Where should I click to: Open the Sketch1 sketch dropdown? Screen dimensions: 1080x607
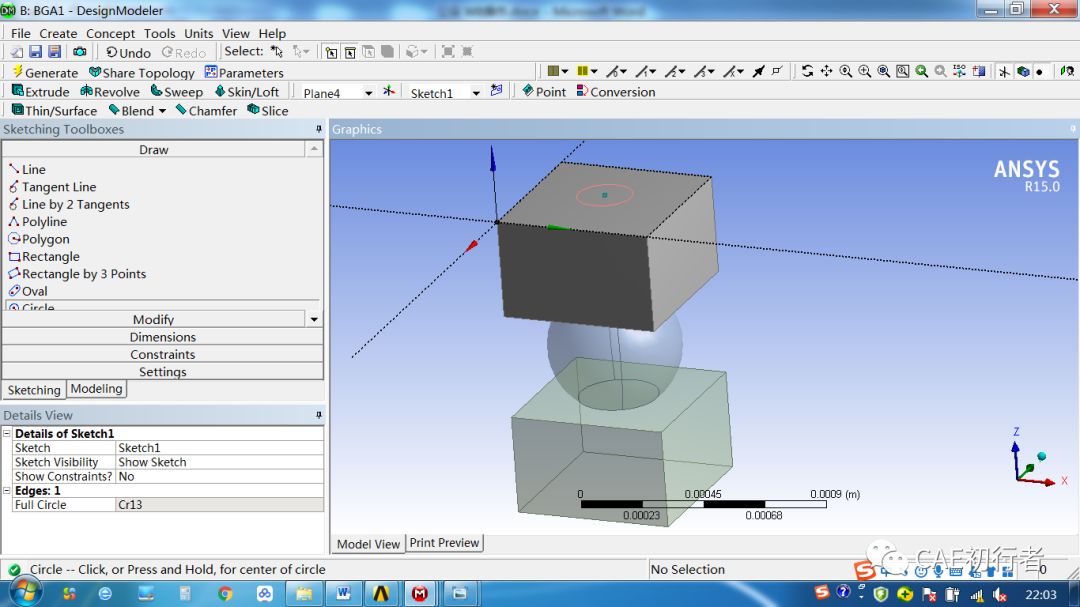[x=476, y=93]
